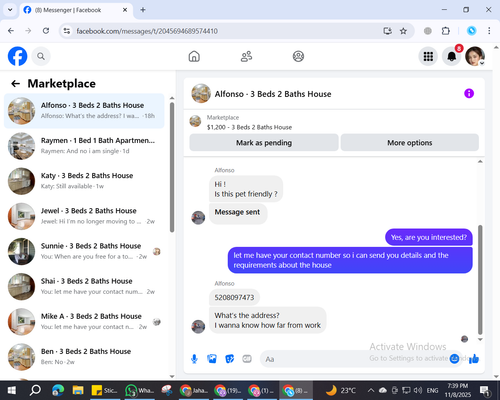The width and height of the screenshot is (500, 400).
Task: Open Sticky Notes from taskbar
Action: tap(105, 390)
